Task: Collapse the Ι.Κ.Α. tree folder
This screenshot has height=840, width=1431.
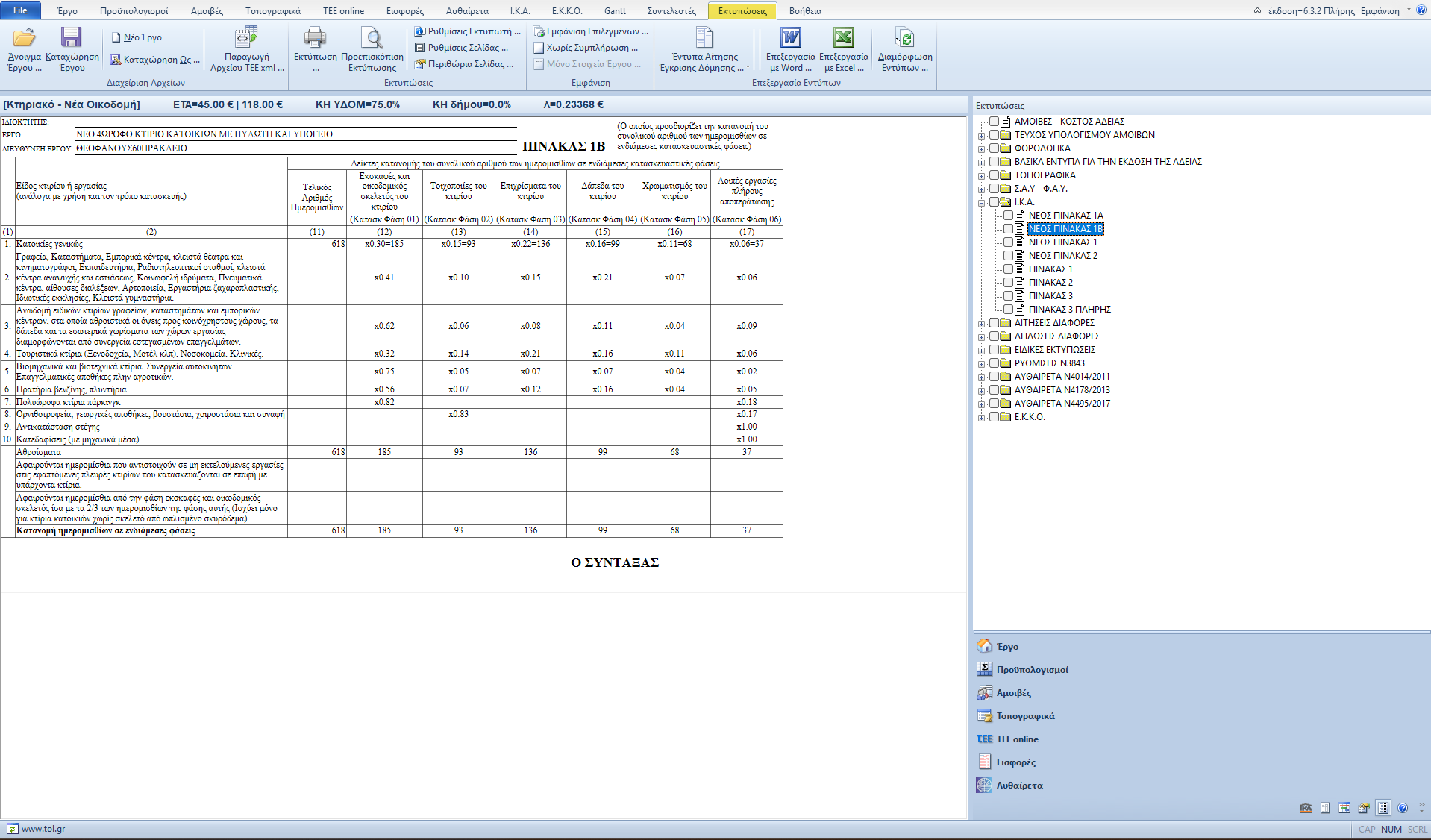Action: (982, 203)
